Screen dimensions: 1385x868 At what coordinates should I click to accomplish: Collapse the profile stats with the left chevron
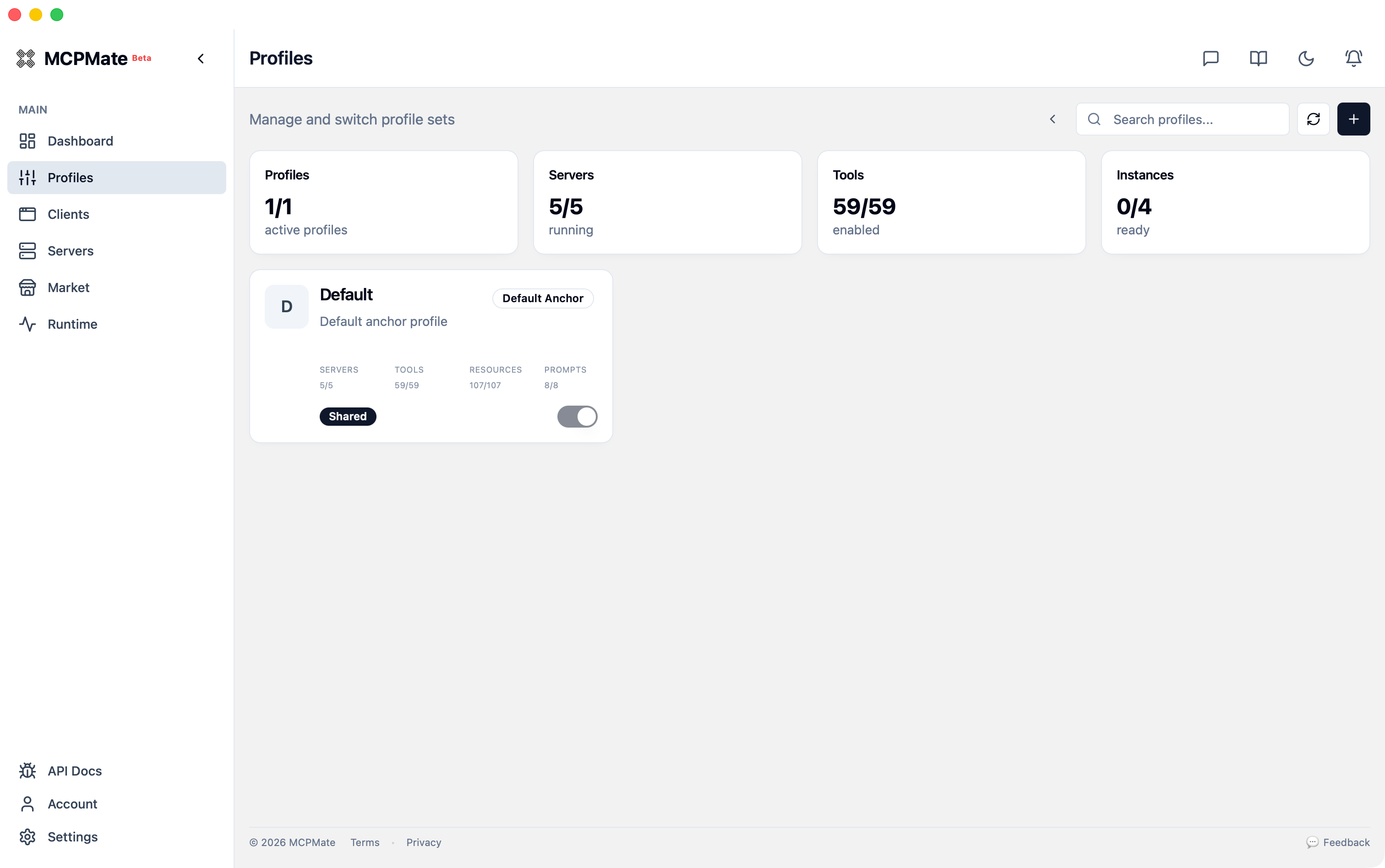coord(1053,119)
